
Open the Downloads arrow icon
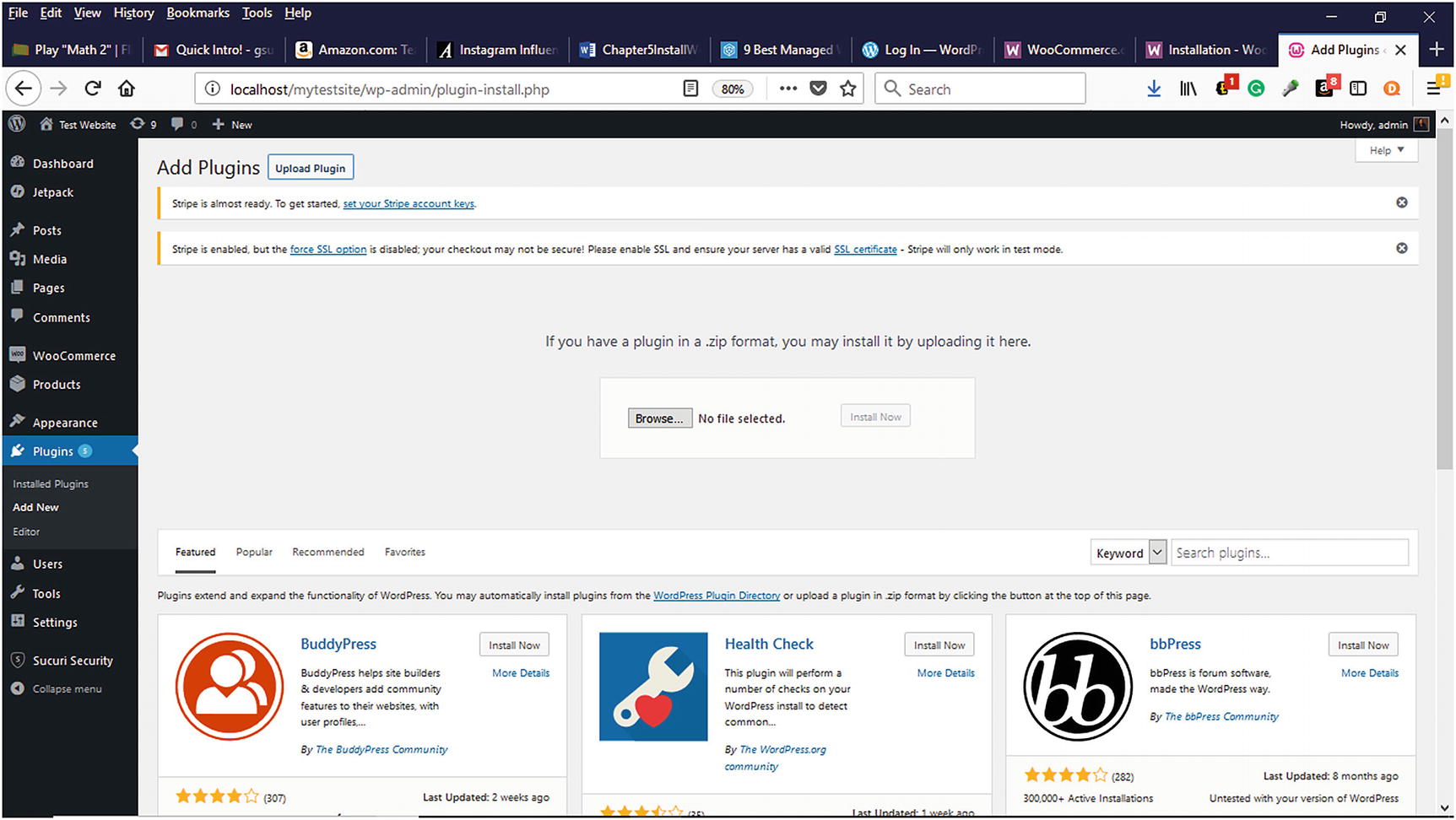1154,89
